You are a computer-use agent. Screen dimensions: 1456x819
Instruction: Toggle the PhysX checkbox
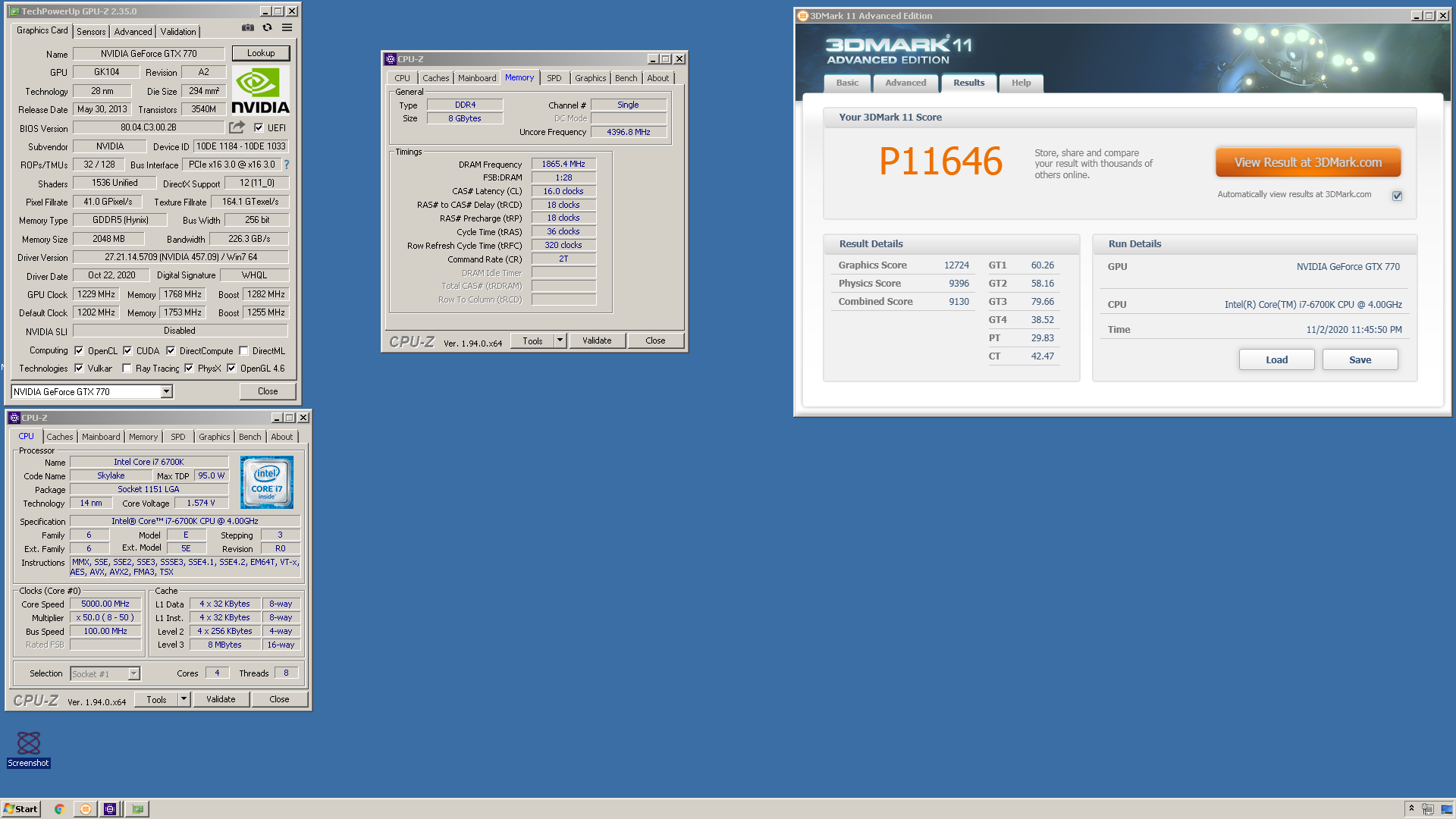click(x=189, y=368)
